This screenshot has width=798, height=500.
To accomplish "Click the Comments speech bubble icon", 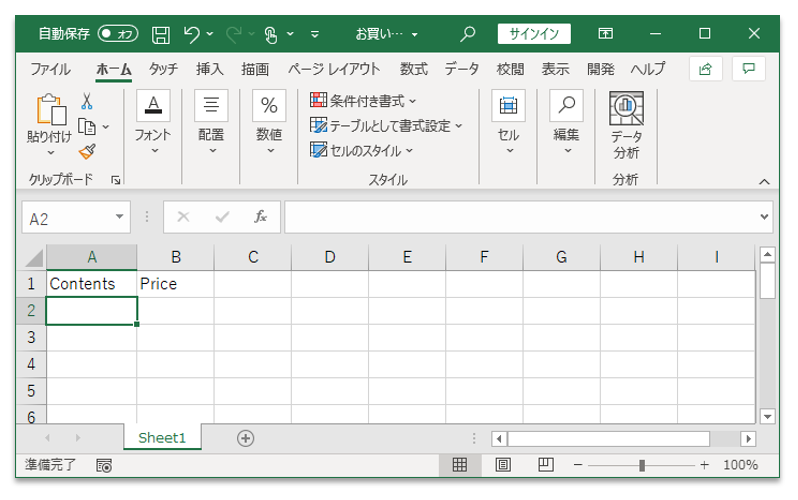I will pos(749,69).
